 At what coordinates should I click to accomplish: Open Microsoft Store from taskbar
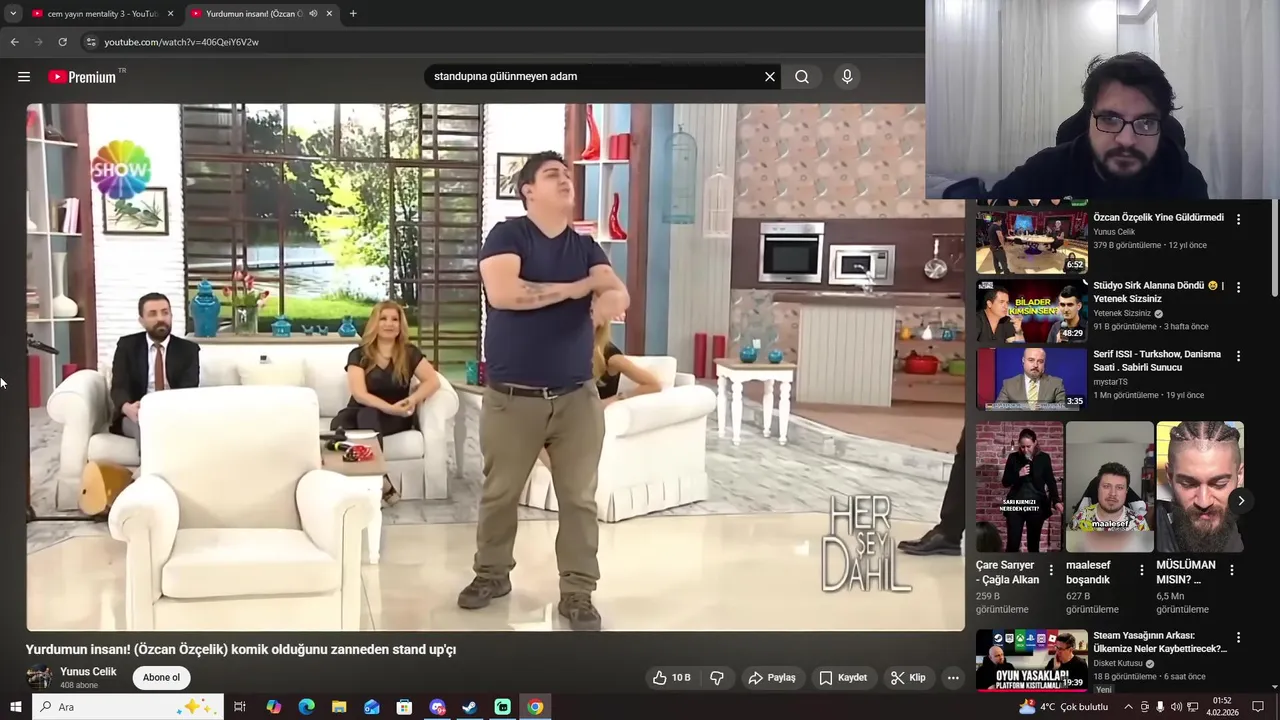[x=404, y=707]
